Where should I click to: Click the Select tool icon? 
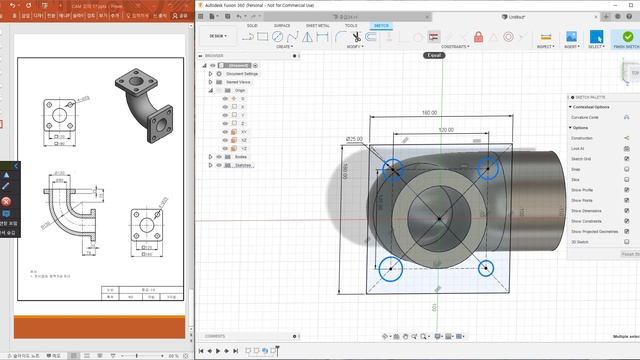pyautogui.click(x=596, y=37)
